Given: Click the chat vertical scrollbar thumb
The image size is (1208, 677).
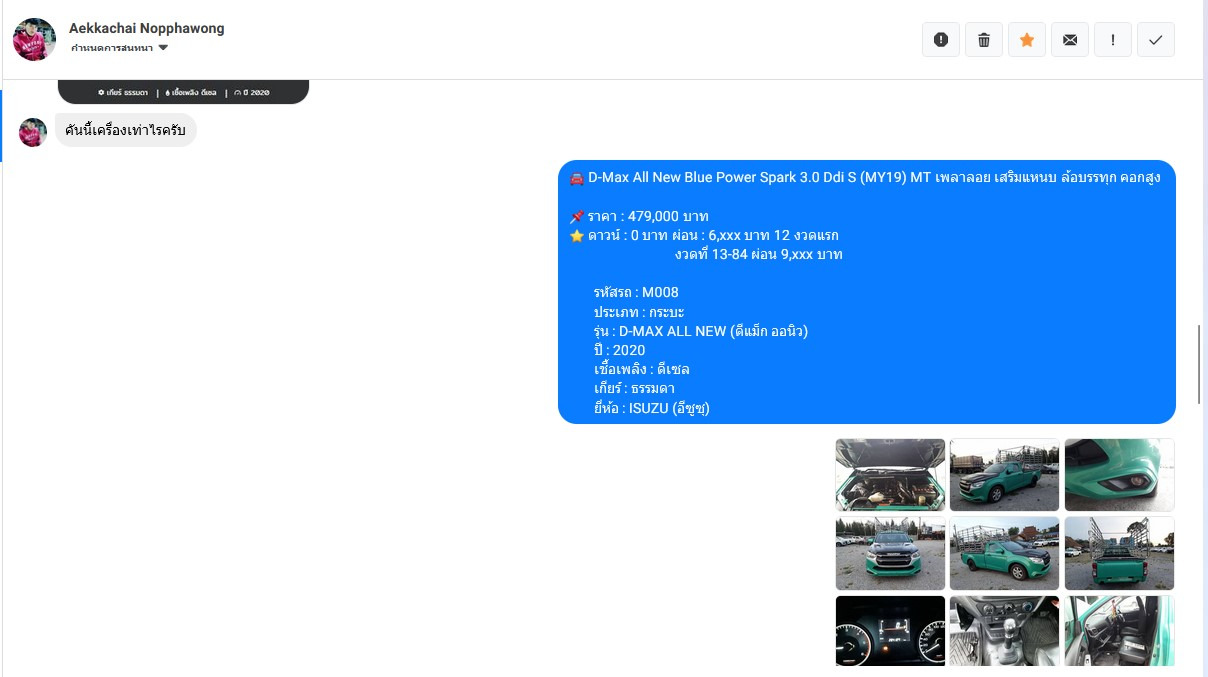Looking at the screenshot, I should tap(1199, 364).
